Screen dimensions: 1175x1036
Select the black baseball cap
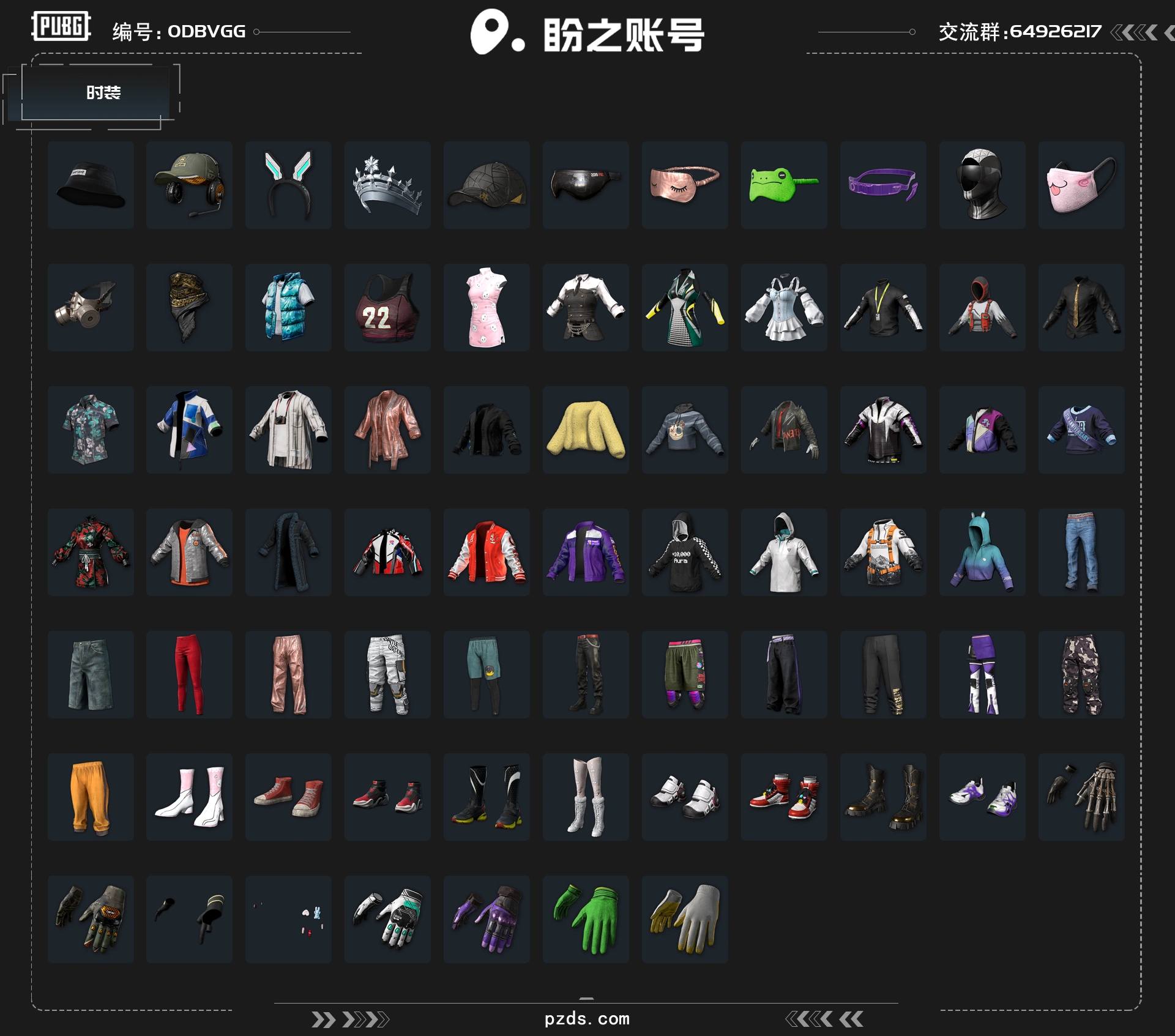tap(487, 185)
